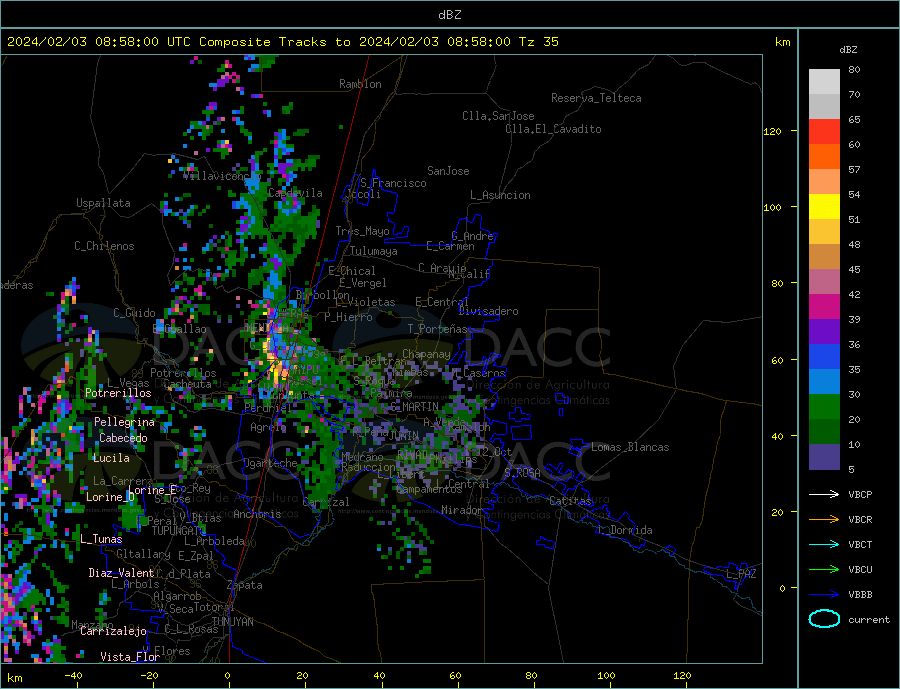Click the slate 10 dBZ legend swatch

coord(824,457)
